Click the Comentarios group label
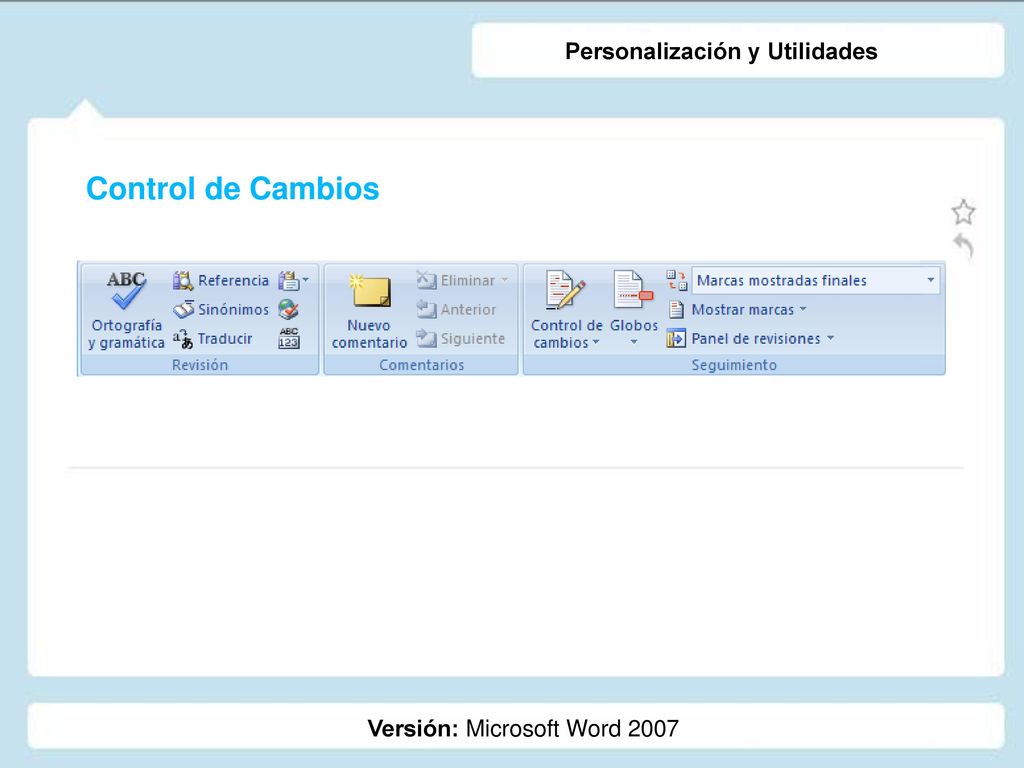 [422, 365]
